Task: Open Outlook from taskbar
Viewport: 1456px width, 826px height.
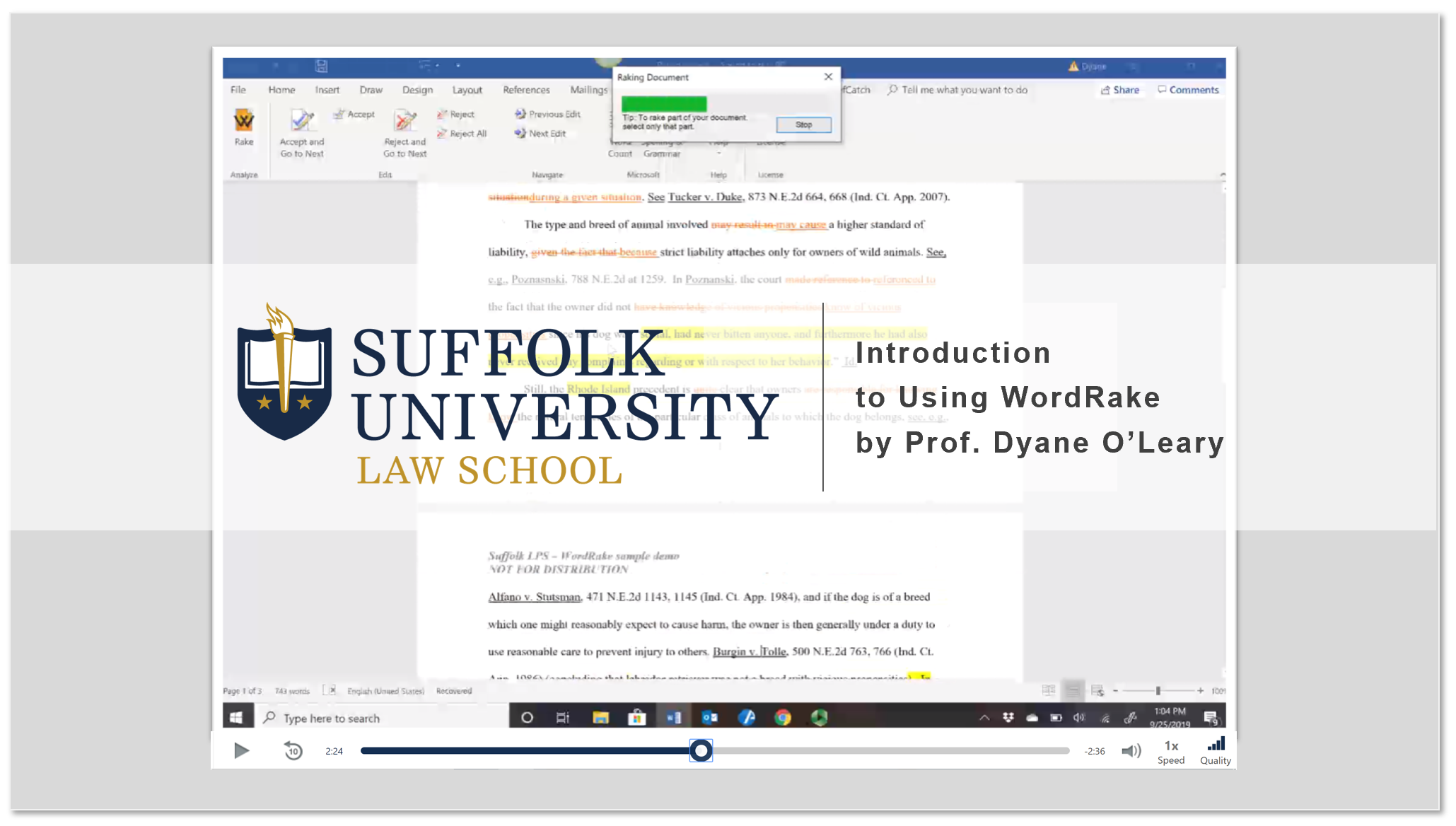Action: click(709, 718)
